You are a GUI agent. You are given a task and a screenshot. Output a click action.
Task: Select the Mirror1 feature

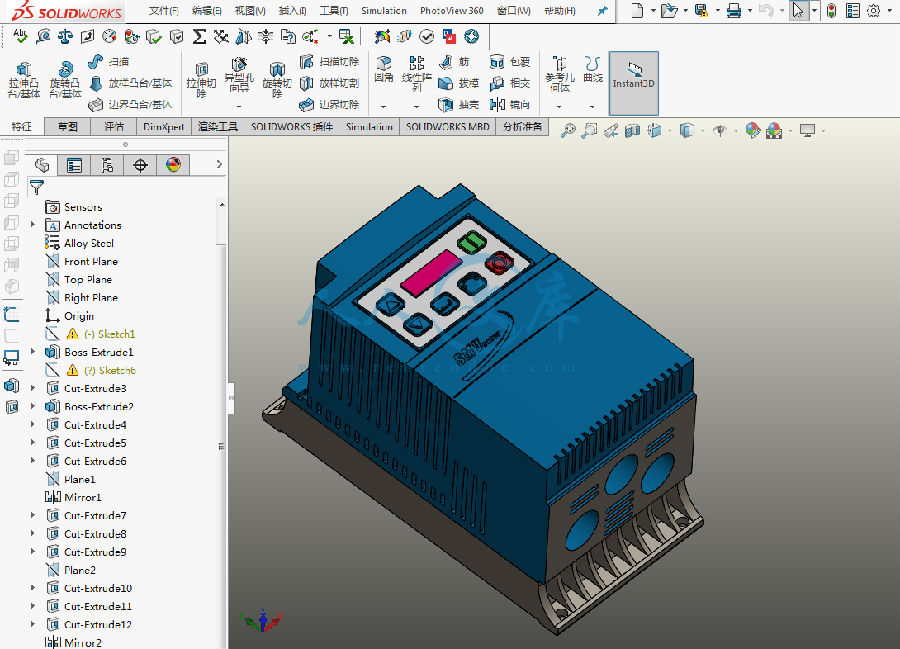(73, 498)
